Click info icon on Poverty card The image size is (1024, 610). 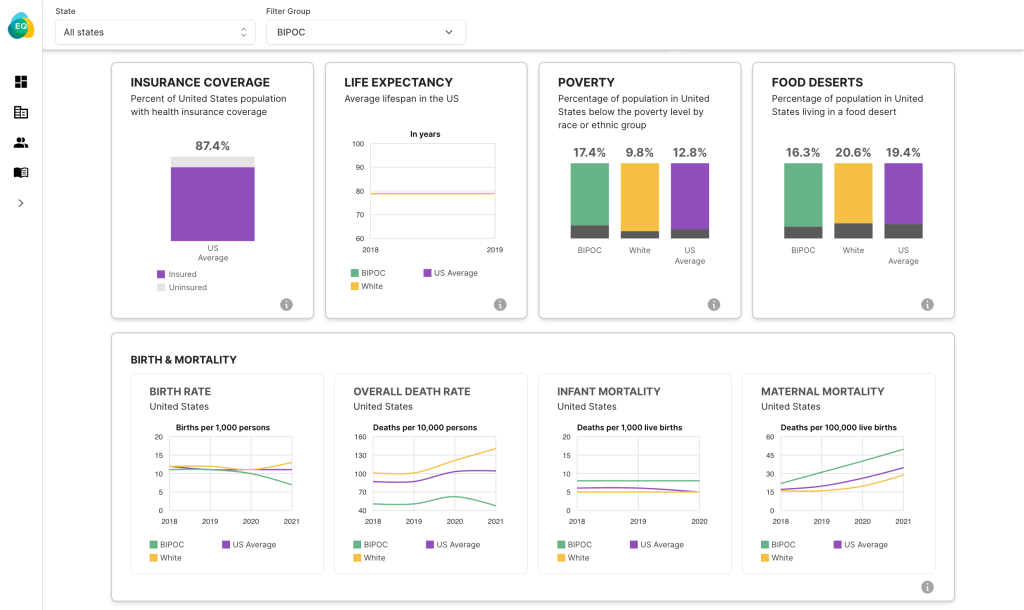click(714, 304)
